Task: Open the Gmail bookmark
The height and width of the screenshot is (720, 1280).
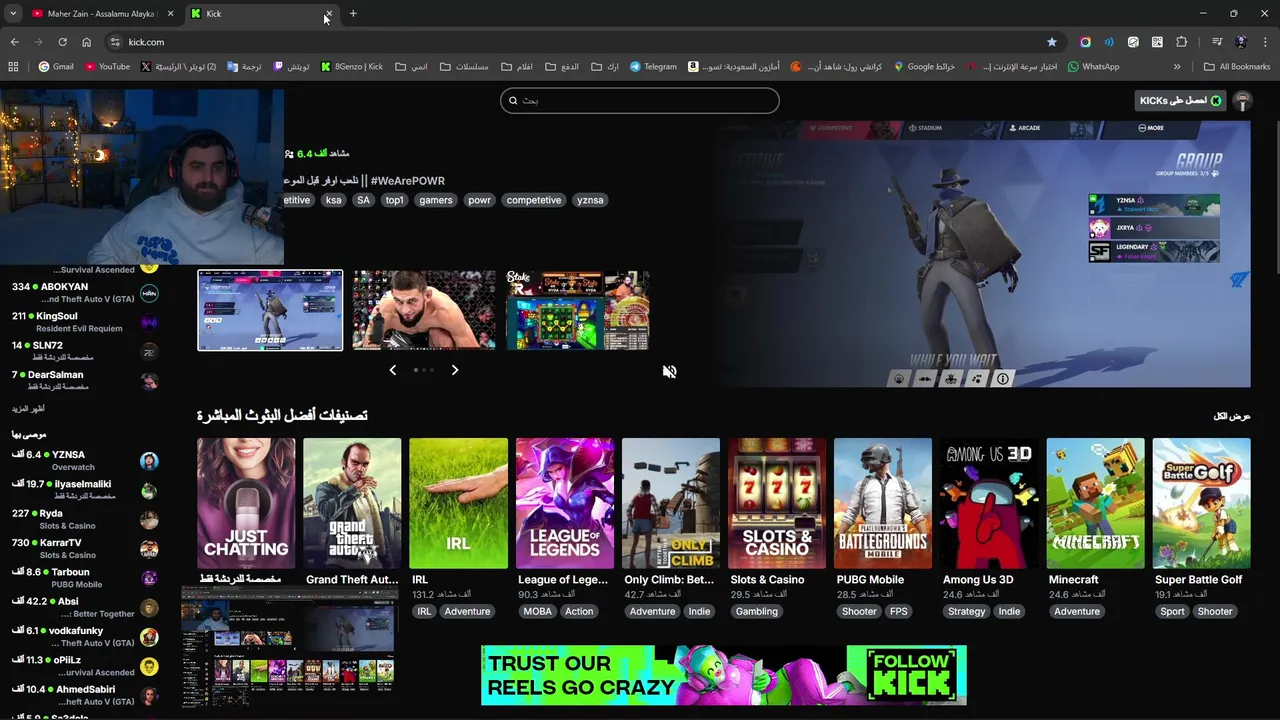Action: pyautogui.click(x=56, y=67)
